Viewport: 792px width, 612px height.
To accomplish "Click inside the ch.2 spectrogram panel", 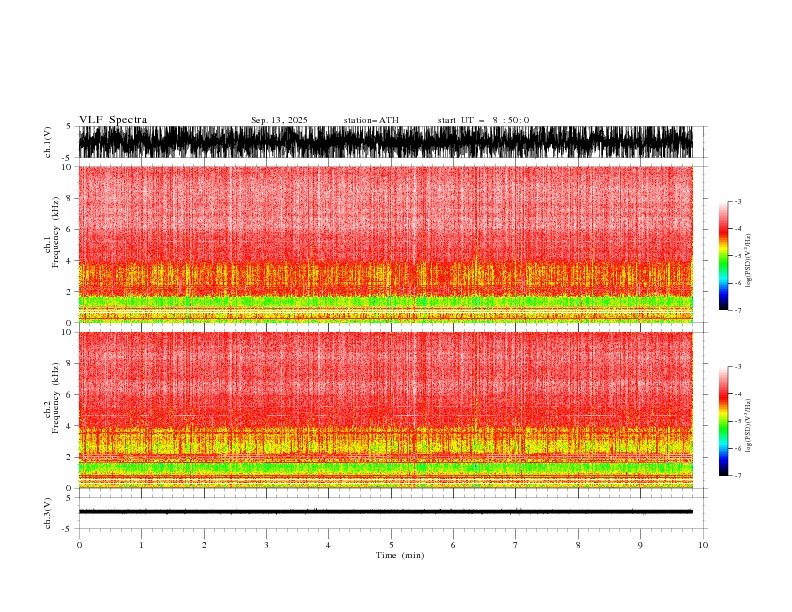I will [x=393, y=410].
